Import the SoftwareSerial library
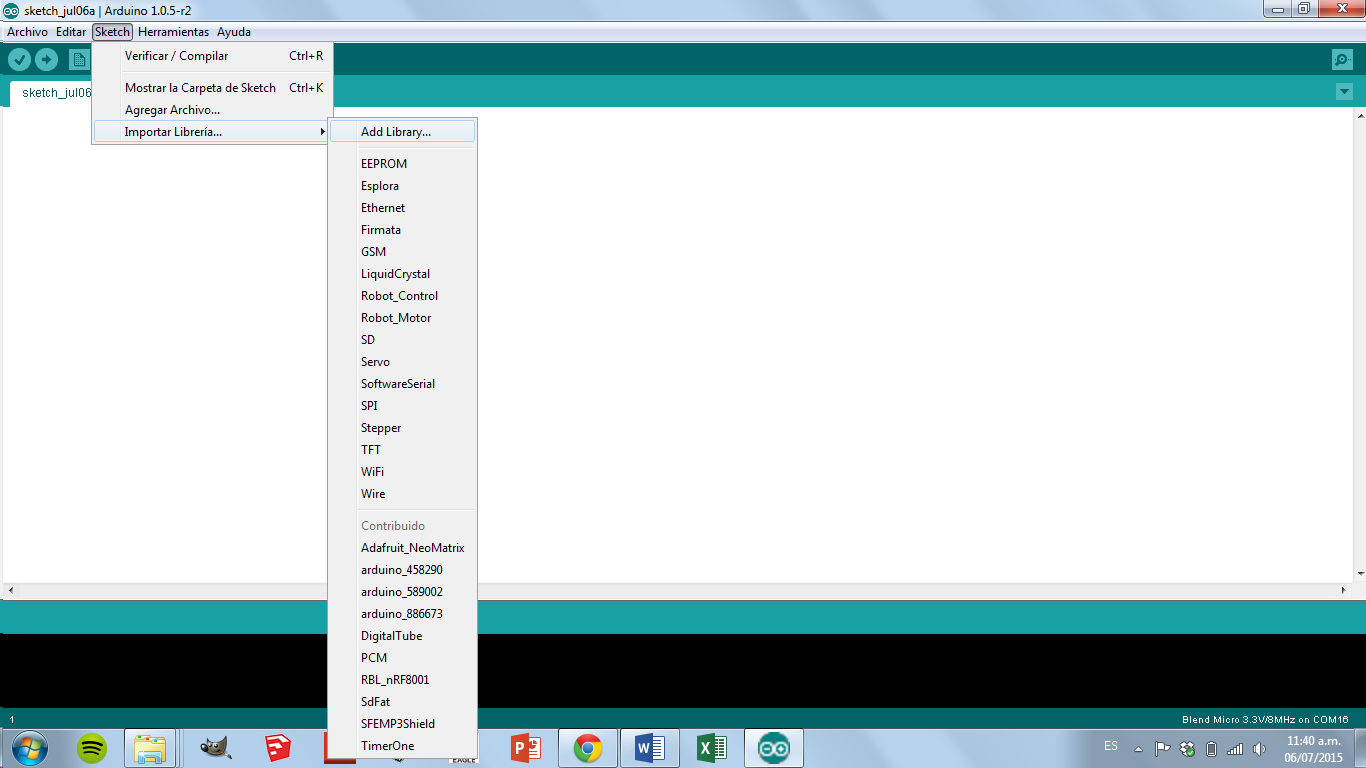The width and height of the screenshot is (1366, 768). click(x=403, y=384)
